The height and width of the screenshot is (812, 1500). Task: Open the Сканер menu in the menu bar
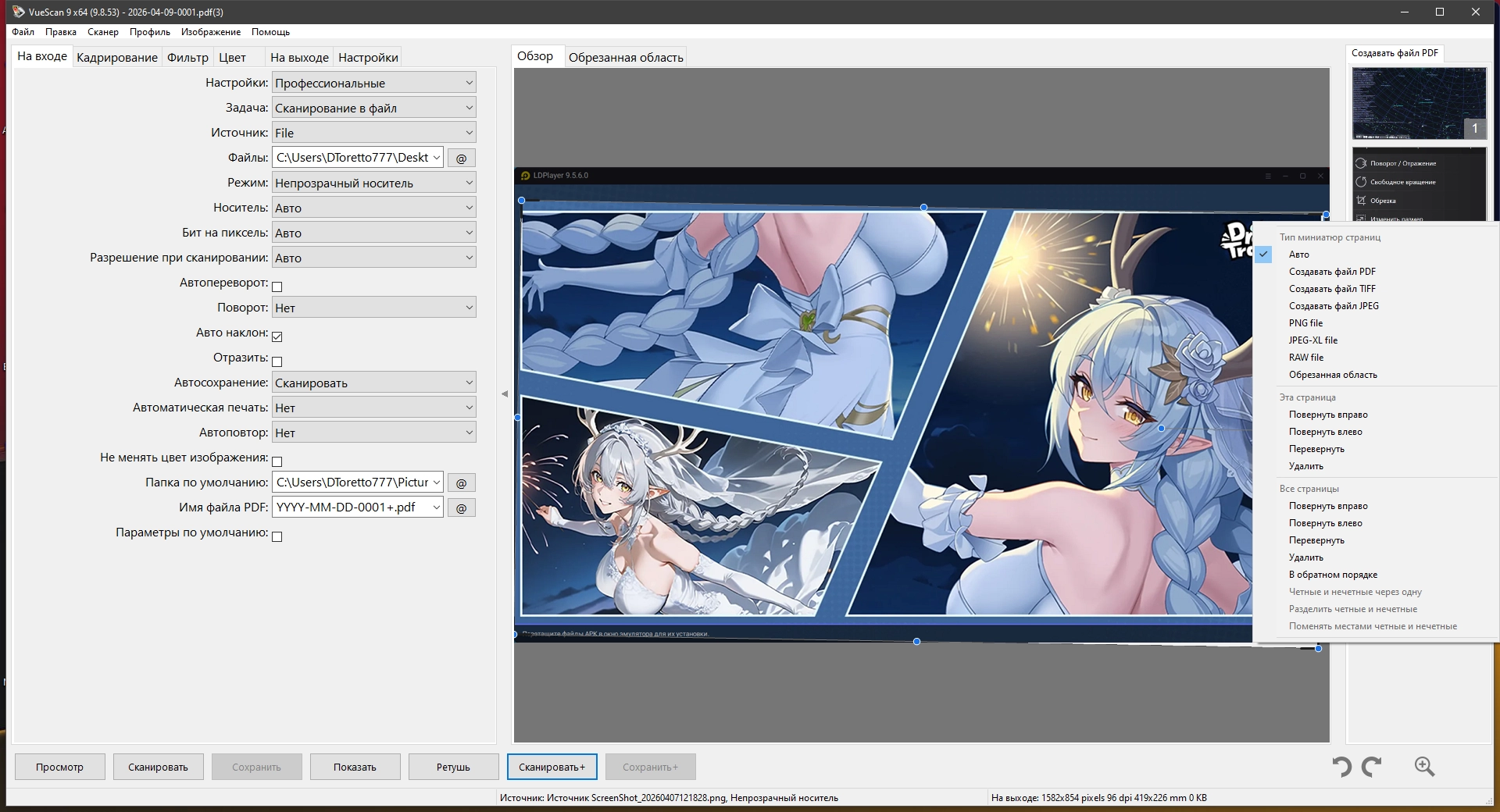[103, 32]
